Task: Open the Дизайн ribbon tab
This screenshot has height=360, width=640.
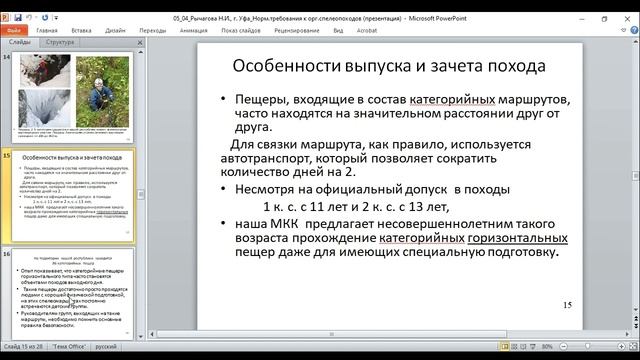Action: pos(115,30)
